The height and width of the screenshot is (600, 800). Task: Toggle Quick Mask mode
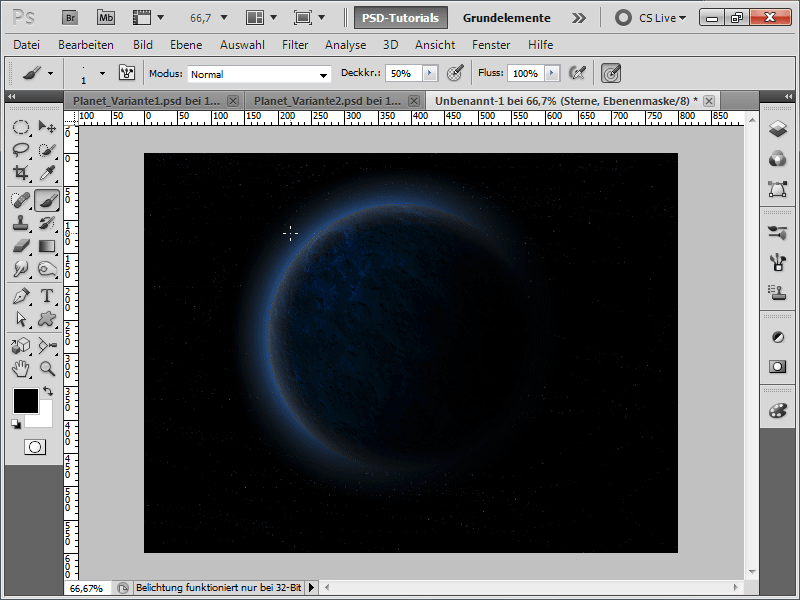[x=35, y=447]
